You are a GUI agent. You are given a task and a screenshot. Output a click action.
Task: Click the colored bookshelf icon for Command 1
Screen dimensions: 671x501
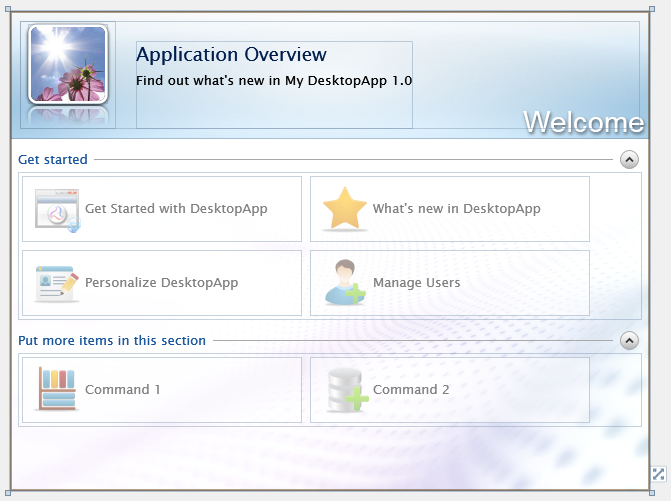pyautogui.click(x=57, y=389)
